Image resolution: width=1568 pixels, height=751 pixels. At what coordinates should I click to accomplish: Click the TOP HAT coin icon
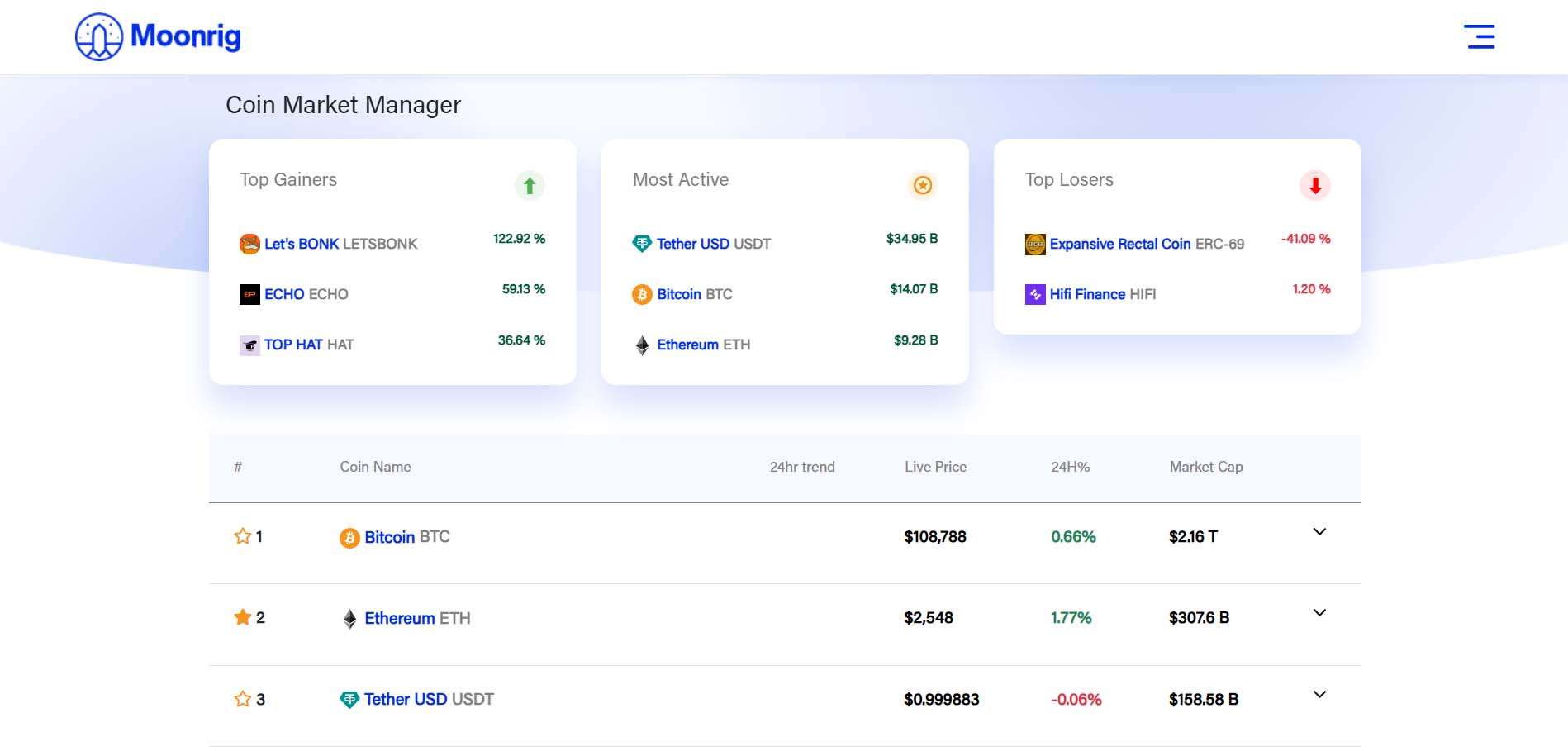(x=249, y=345)
